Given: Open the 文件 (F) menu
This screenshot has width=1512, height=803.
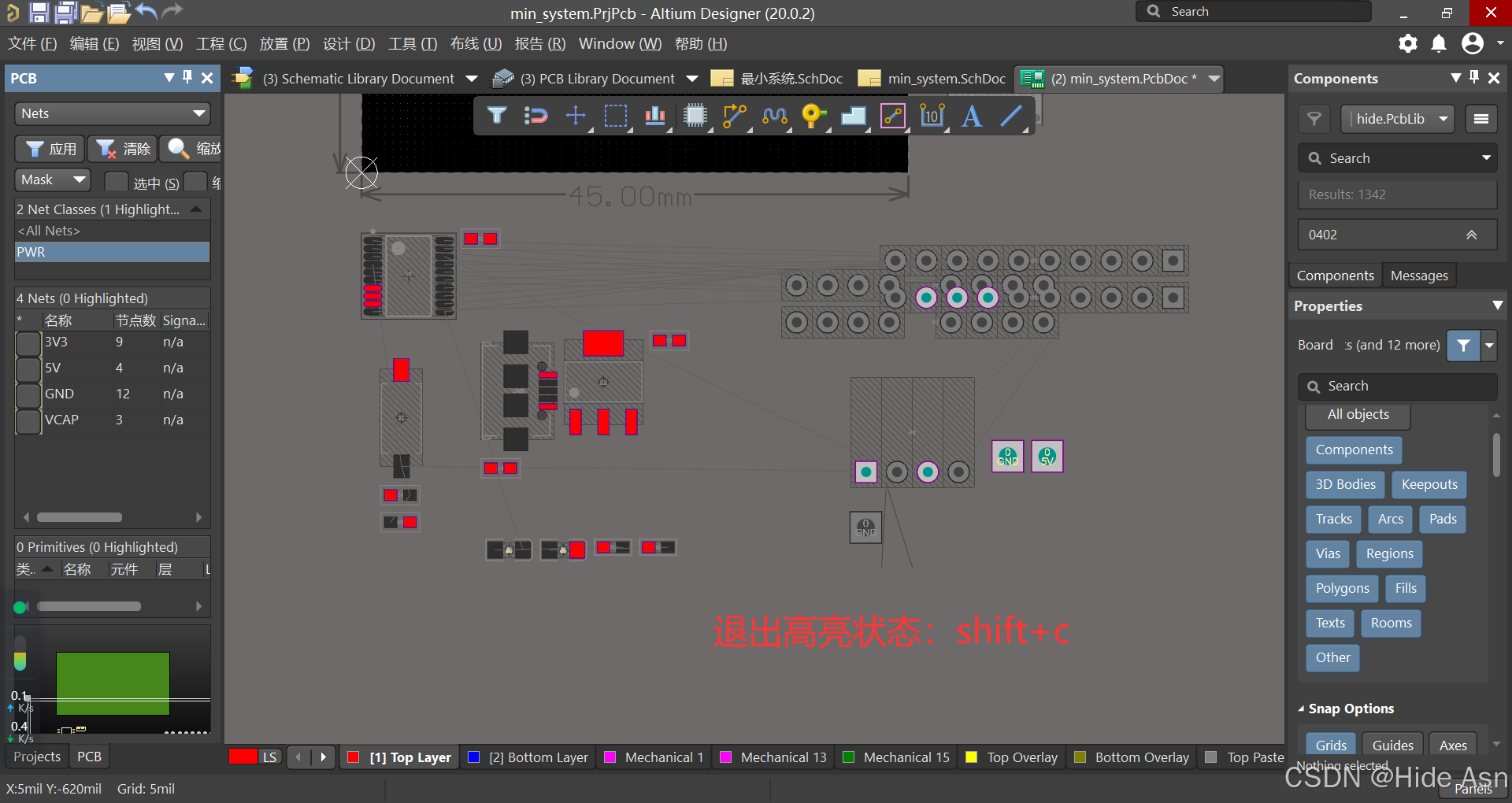Looking at the screenshot, I should [32, 43].
